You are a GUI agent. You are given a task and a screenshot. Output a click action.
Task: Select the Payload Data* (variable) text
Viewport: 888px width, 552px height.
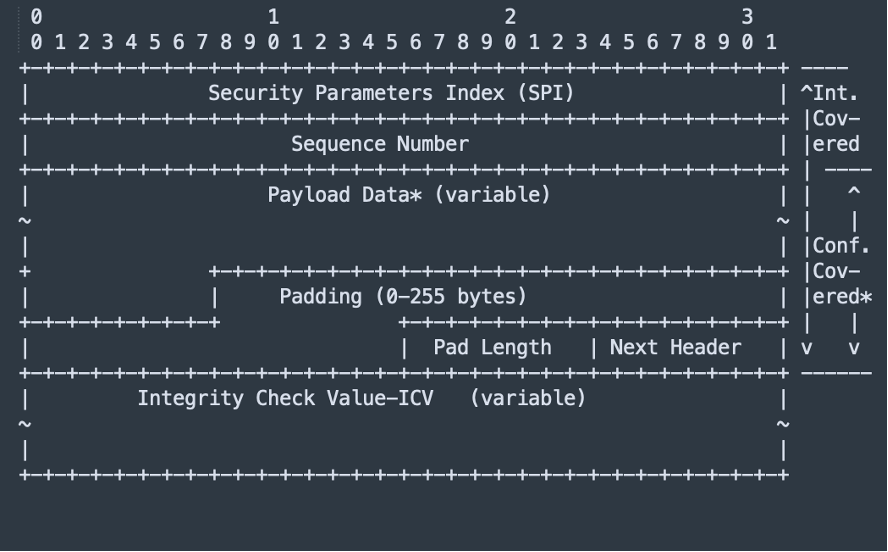(x=409, y=195)
